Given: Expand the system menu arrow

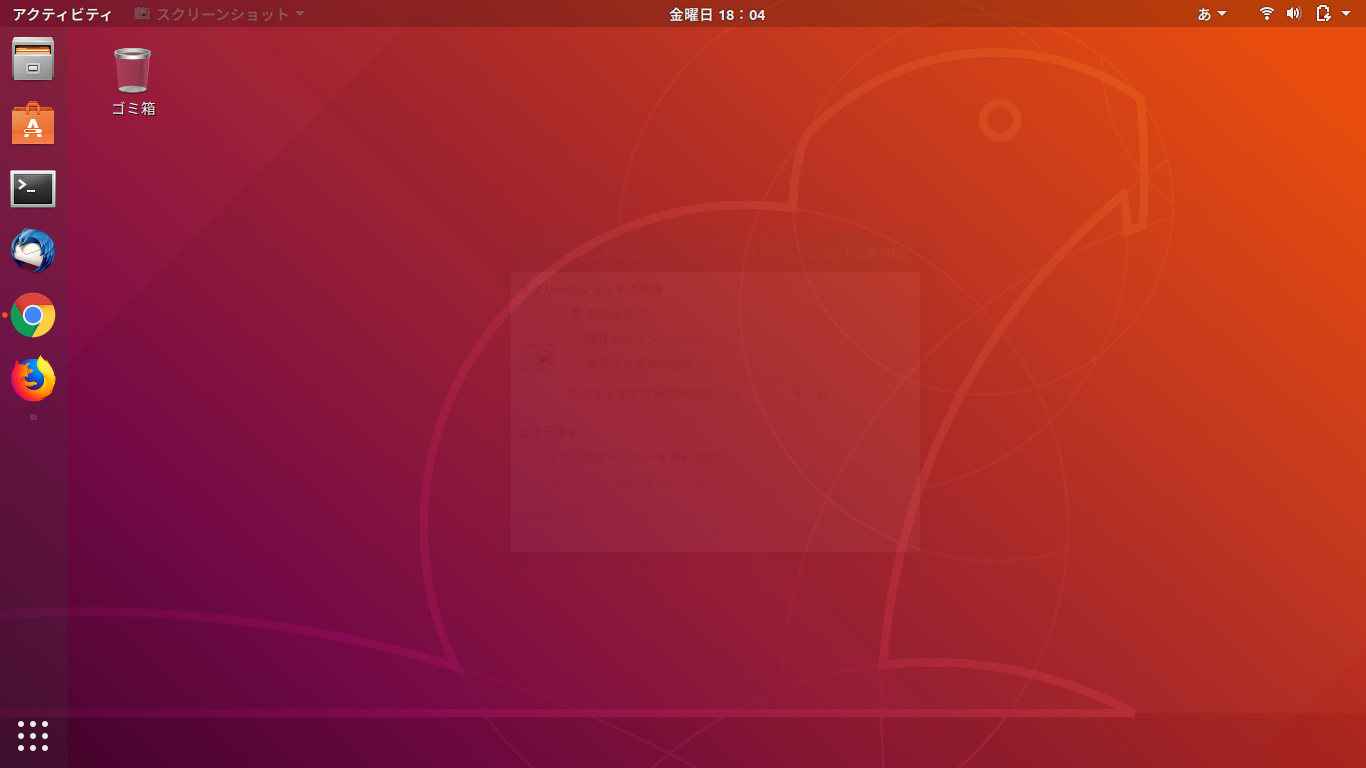Looking at the screenshot, I should [x=1348, y=14].
